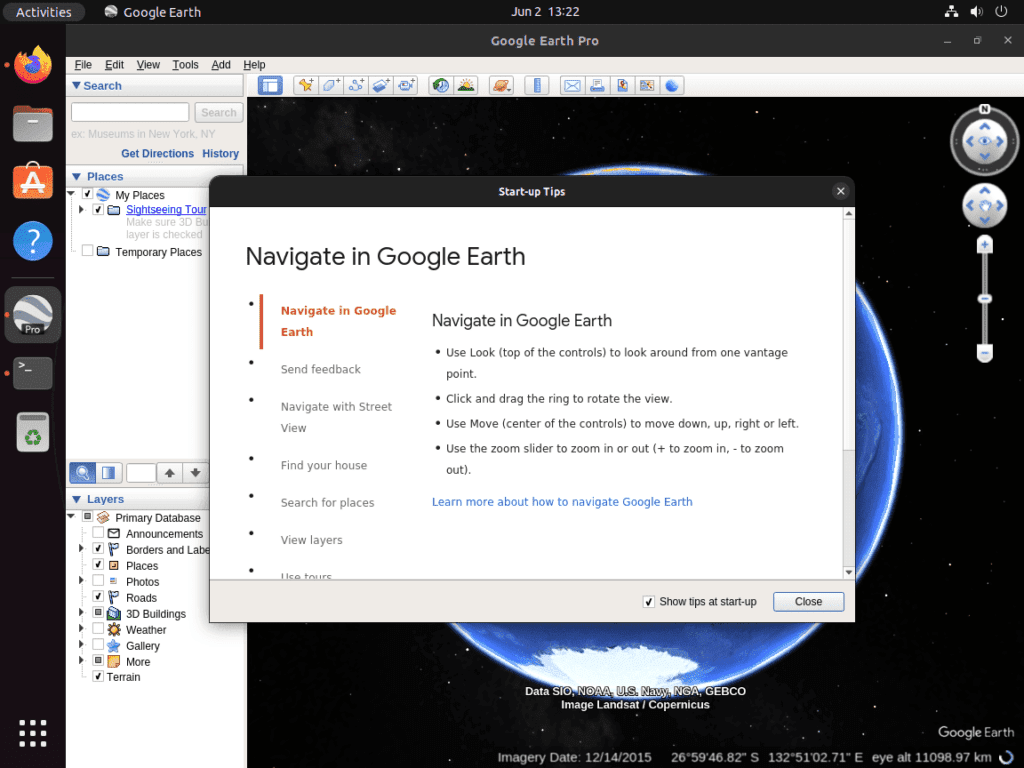Screen dimensions: 1024x768
Task: Hide Sidebar using the toolbar icon
Action: [x=270, y=86]
